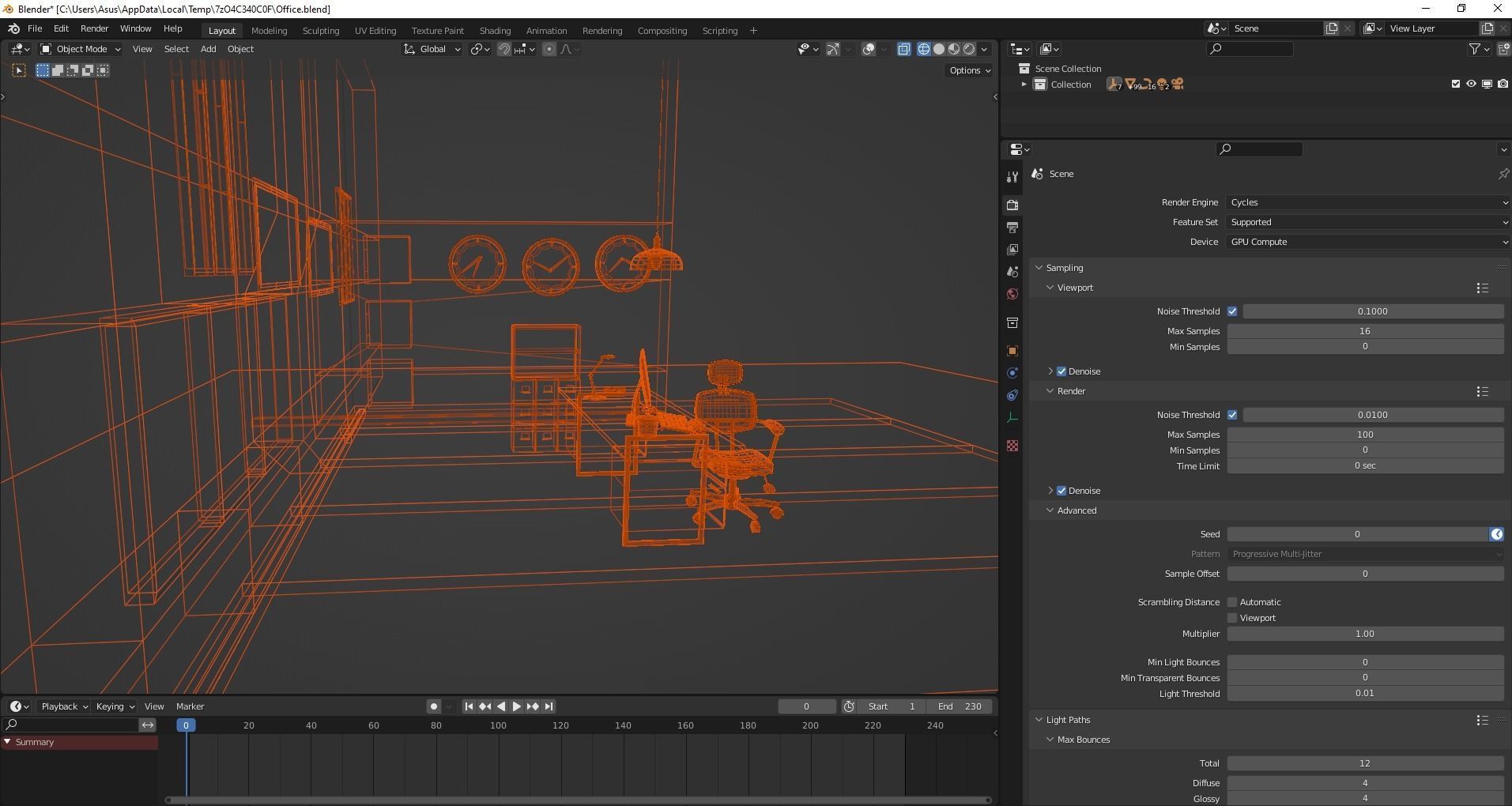Viewport: 1512px width, 806px height.
Task: Switch to the Modeling workspace tab
Action: click(269, 31)
